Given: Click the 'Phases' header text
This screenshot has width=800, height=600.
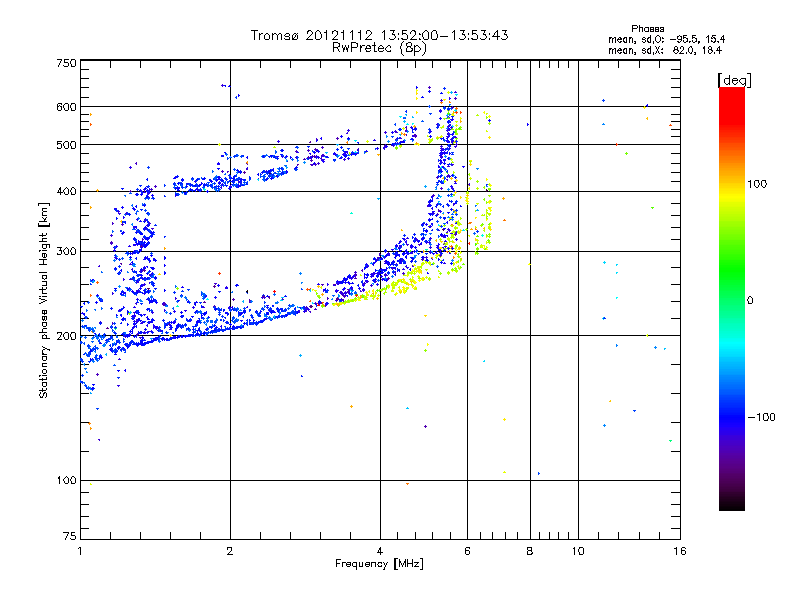Looking at the screenshot, I should 647,29.
